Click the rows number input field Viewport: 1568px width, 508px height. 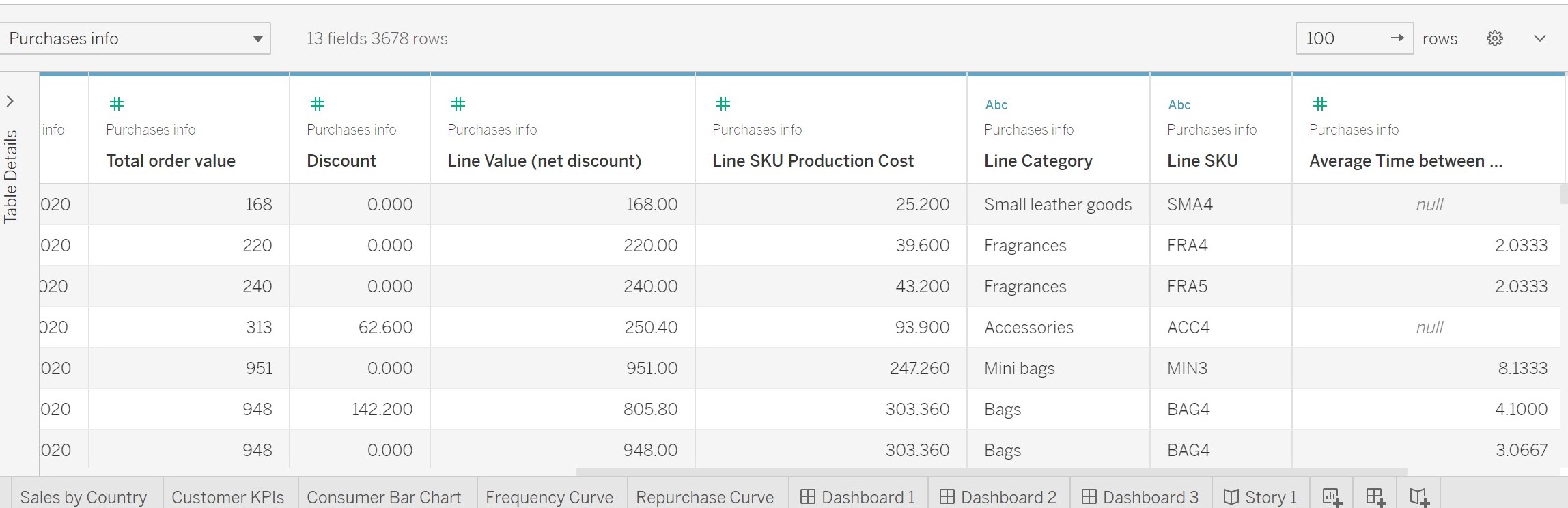pos(1342,38)
